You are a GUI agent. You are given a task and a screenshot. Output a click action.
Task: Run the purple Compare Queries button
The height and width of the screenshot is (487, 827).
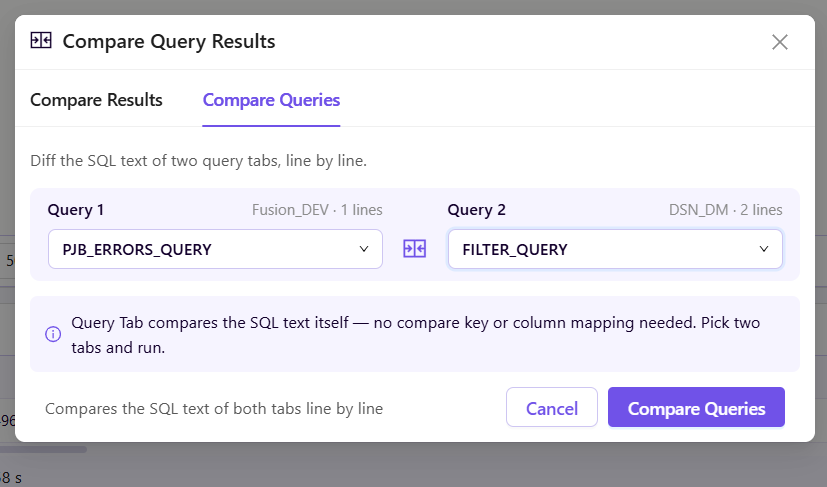click(x=696, y=407)
